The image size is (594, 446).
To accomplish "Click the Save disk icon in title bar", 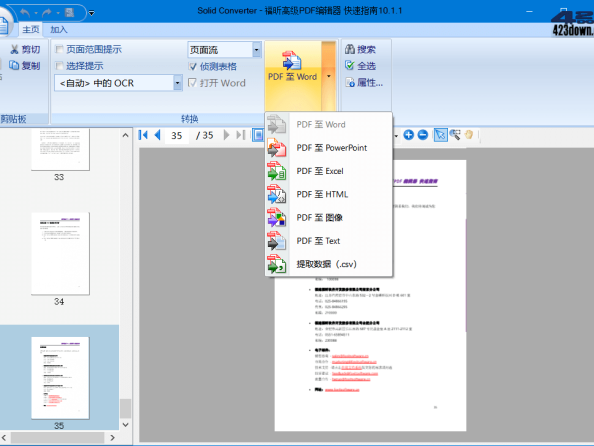I will point(69,13).
